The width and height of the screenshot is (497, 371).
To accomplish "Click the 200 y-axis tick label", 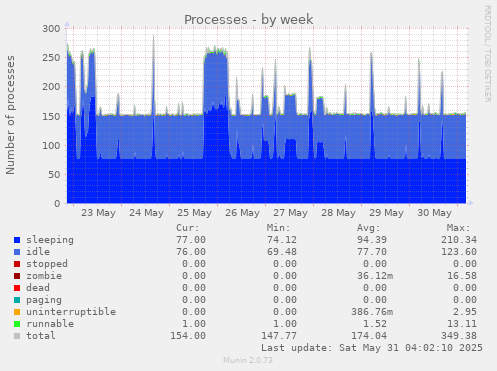I will 51,87.
